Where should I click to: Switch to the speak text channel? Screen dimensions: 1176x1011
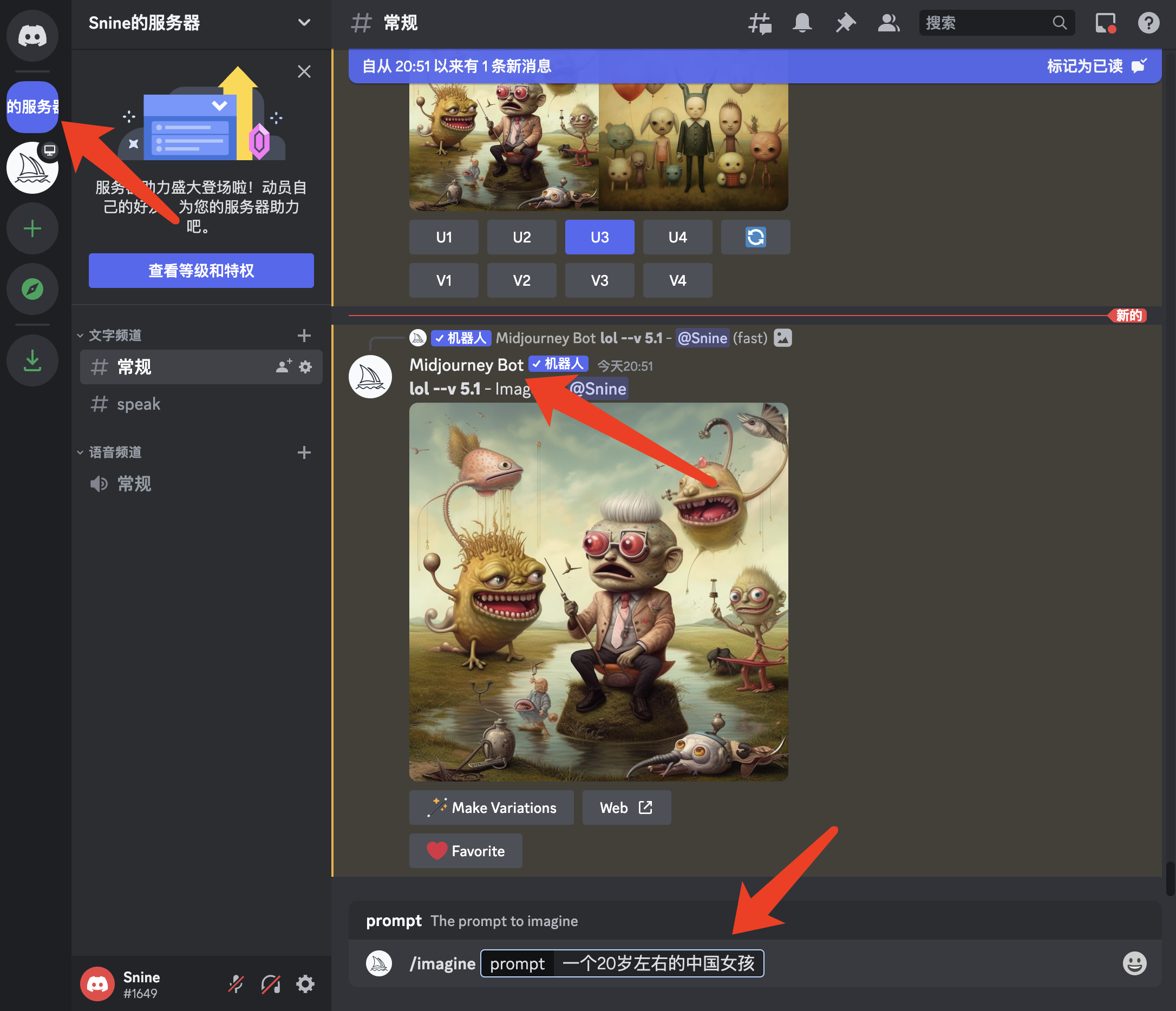[139, 404]
